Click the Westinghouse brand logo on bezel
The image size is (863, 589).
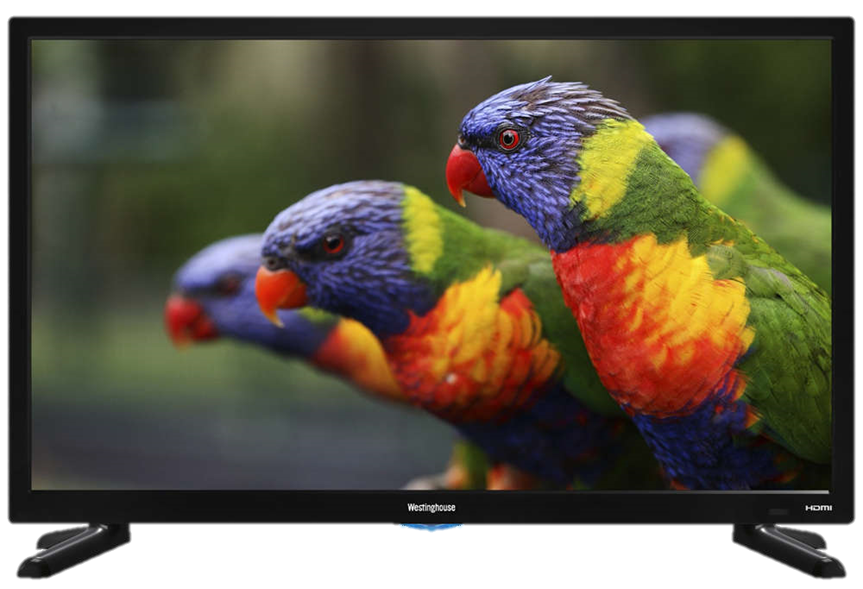[x=431, y=508]
